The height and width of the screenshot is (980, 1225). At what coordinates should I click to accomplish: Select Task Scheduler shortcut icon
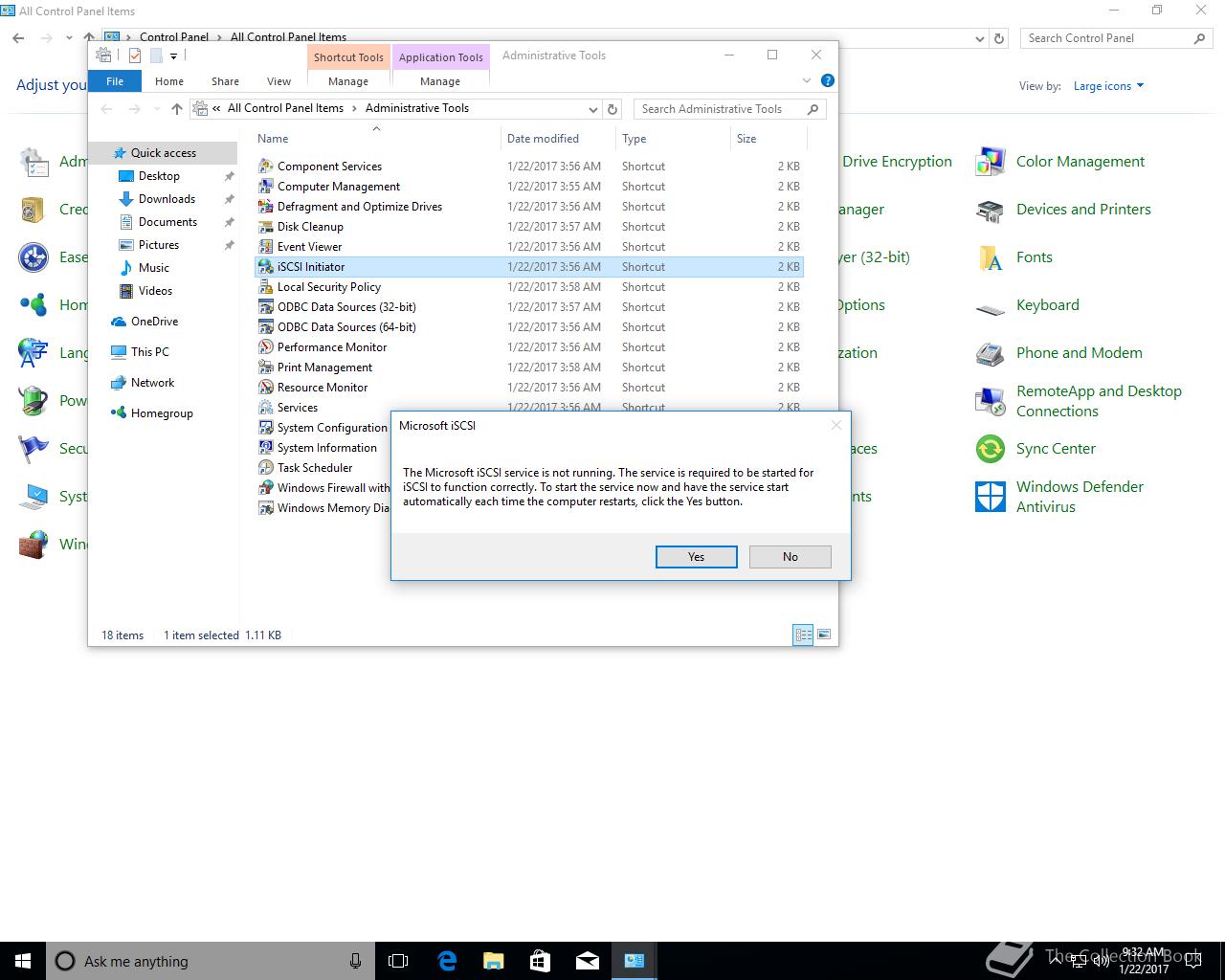(x=266, y=468)
